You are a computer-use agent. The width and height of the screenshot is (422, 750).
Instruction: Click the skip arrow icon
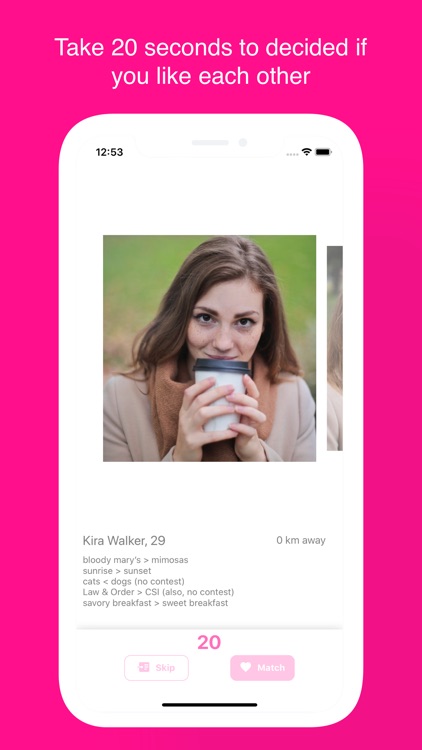[144, 667]
